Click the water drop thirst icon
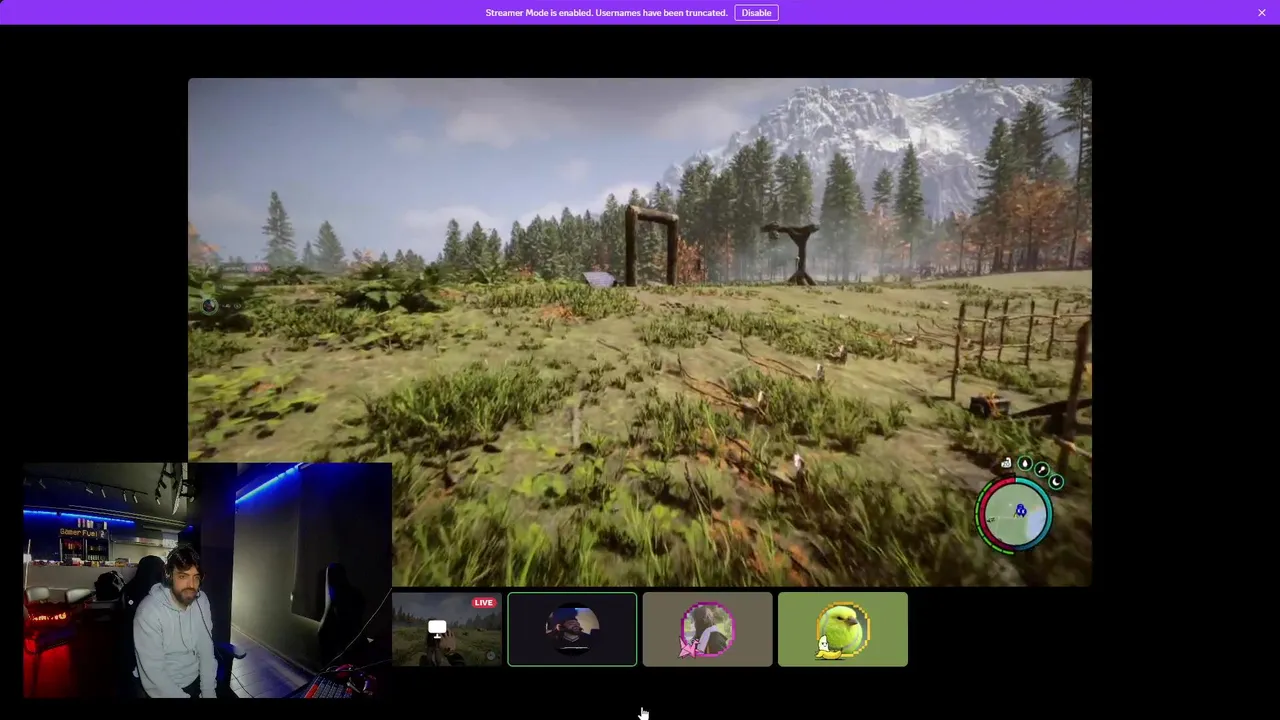 1025,464
